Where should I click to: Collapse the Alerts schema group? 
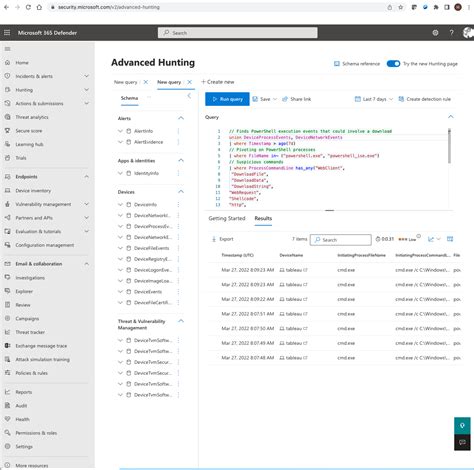[181, 118]
